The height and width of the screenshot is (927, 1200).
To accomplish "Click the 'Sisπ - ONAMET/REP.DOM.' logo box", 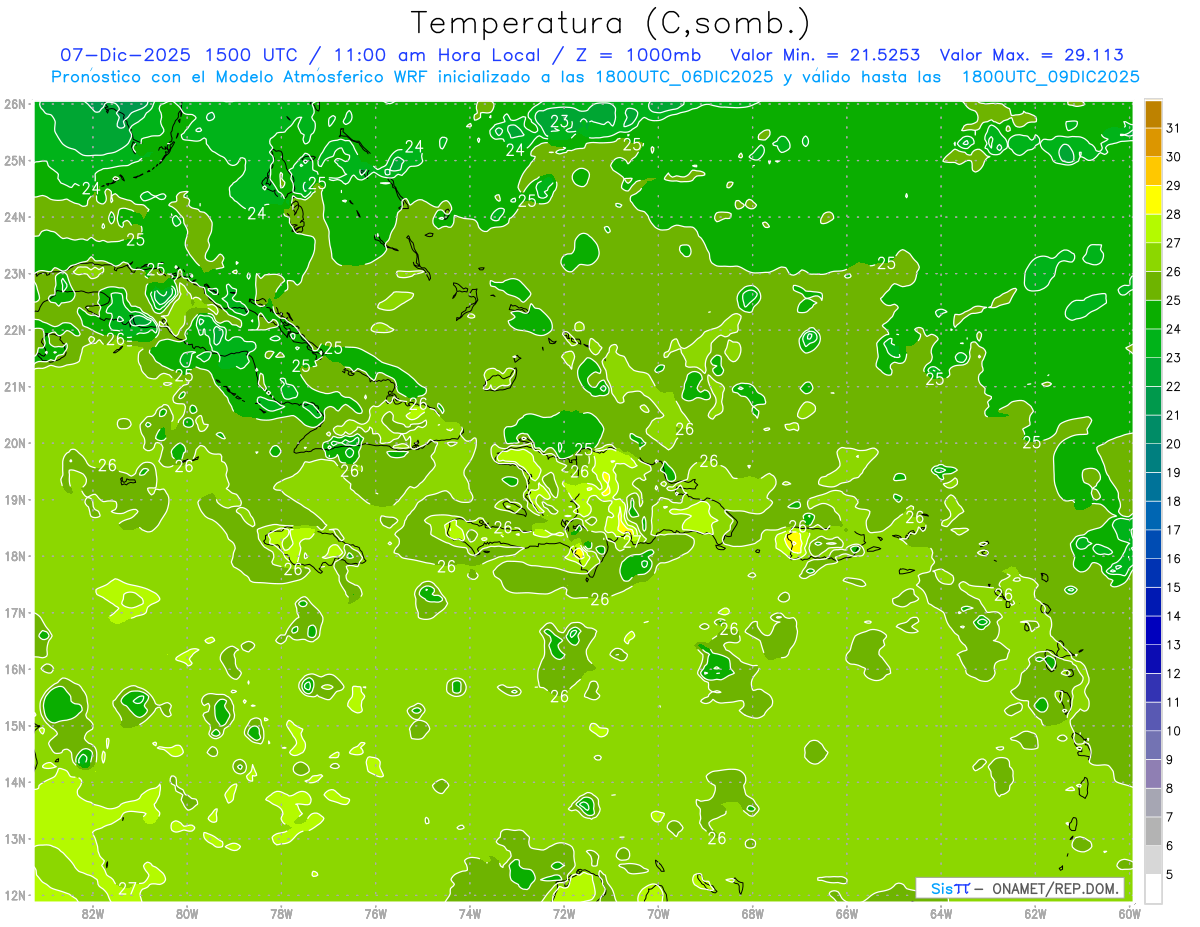I will point(1020,888).
